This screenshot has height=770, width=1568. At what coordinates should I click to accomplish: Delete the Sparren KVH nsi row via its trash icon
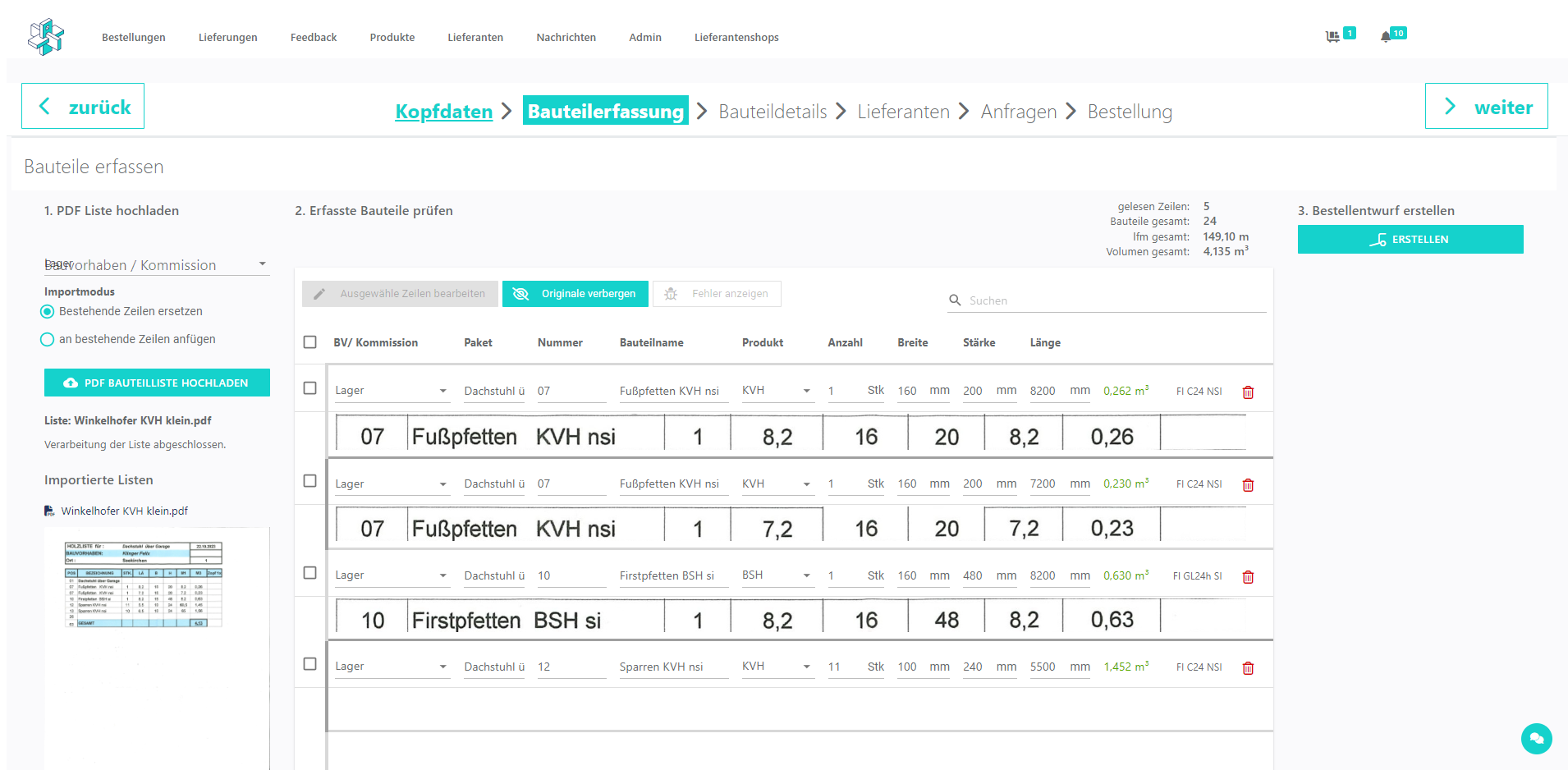[x=1248, y=668]
